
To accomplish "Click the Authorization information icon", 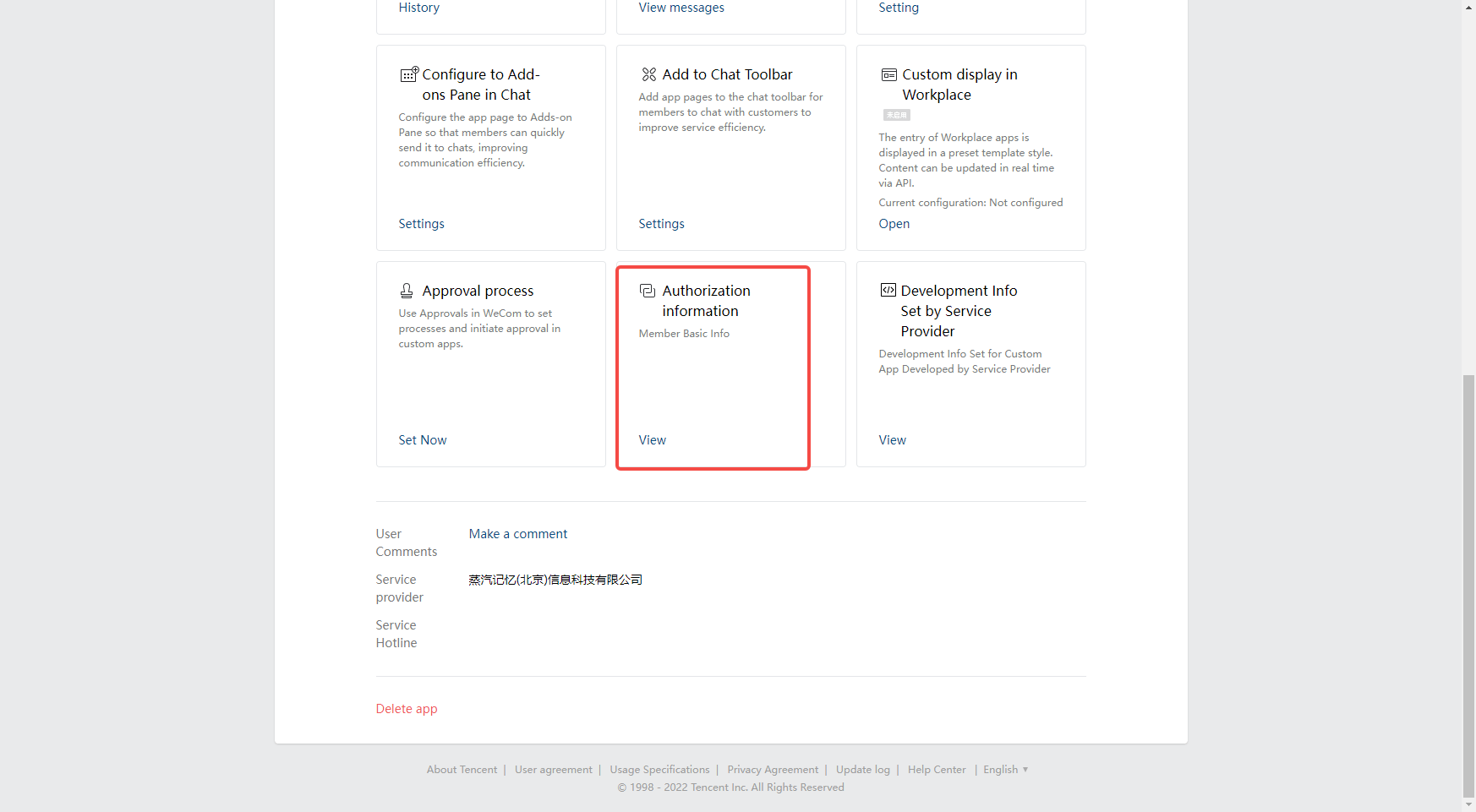I will click(x=648, y=291).
